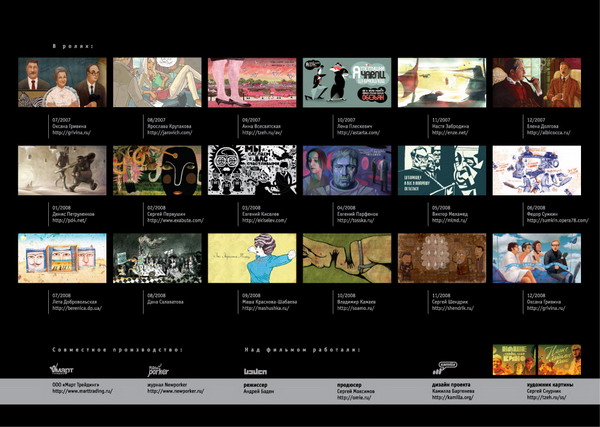Follow the http://jarovich.com/ link
This screenshot has height=427, width=600.
[170, 133]
